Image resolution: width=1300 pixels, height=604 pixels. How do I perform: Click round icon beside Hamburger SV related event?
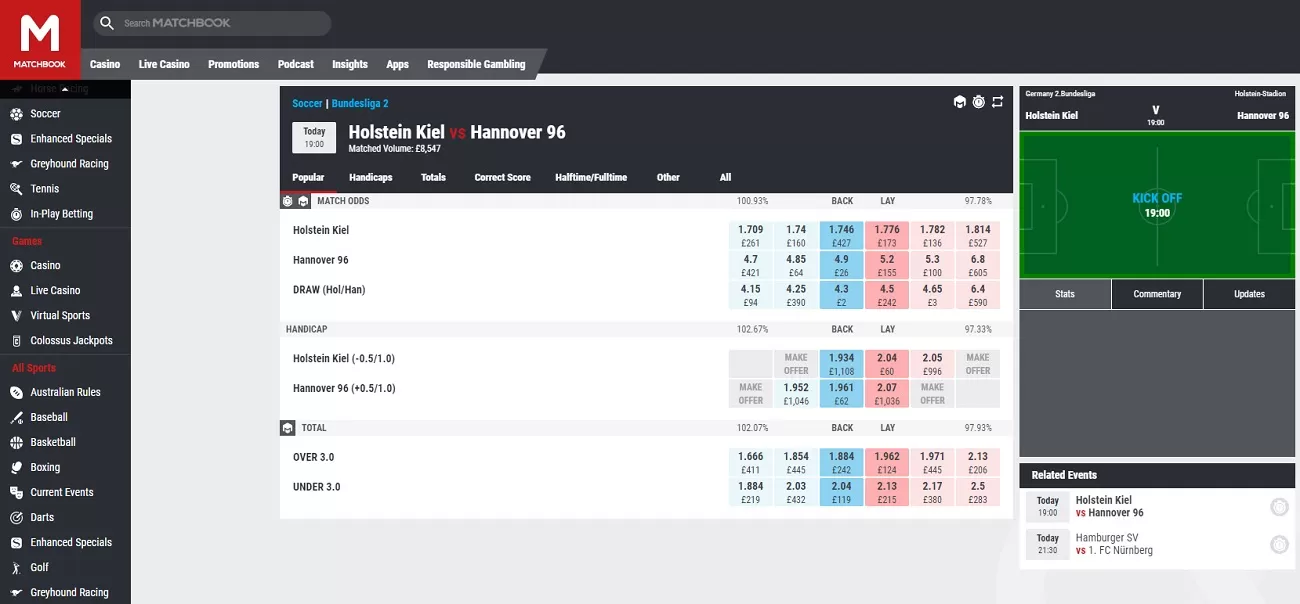pyautogui.click(x=1279, y=545)
